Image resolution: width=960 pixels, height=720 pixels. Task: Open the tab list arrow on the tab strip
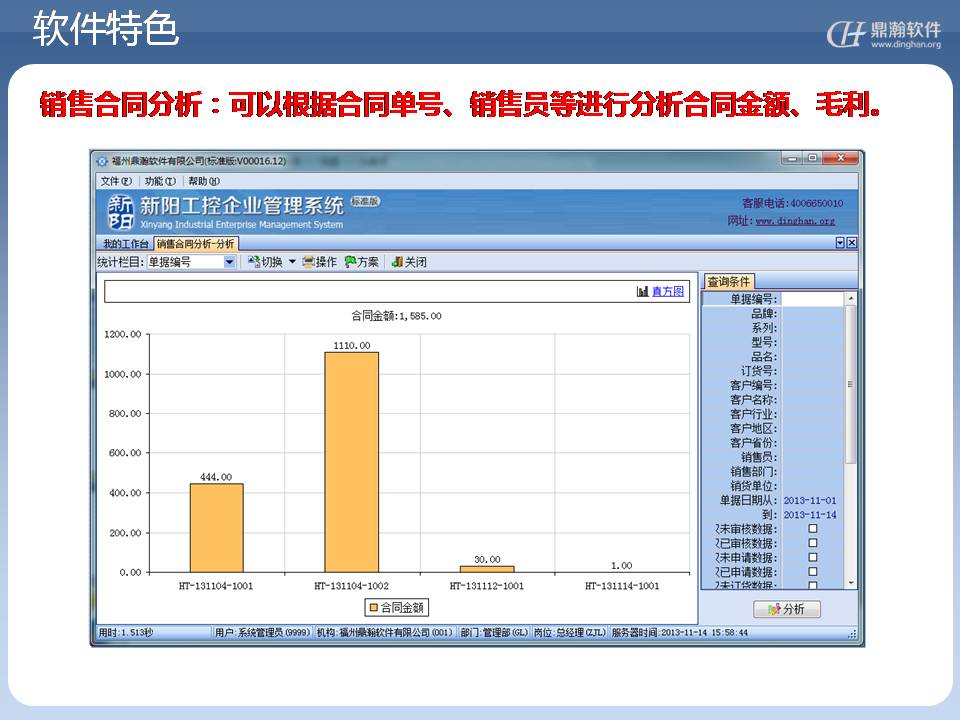point(840,243)
